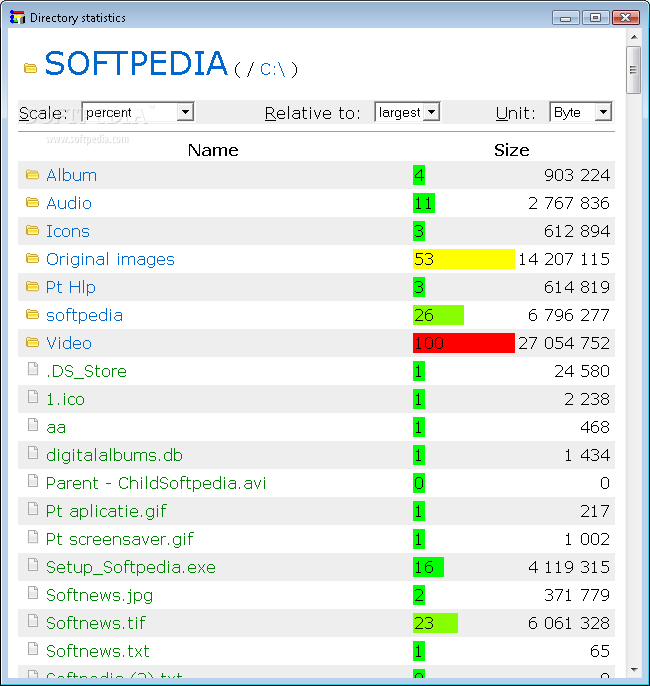This screenshot has width=650, height=686.
Task: Click the Parent - ChildSoftpedia.avi file icon
Action: tap(33, 481)
